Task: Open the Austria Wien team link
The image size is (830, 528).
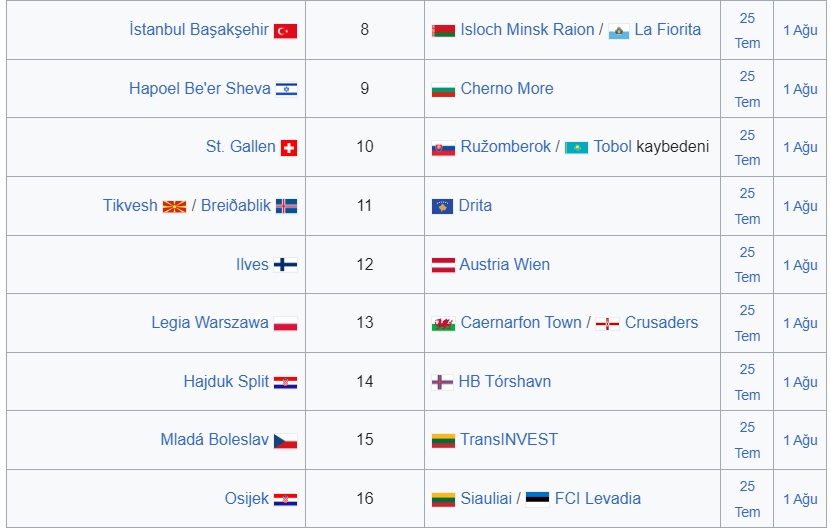Action: (504, 264)
